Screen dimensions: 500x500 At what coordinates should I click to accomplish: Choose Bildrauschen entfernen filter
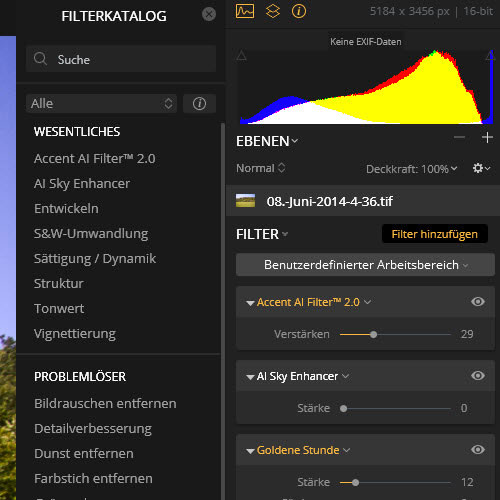click(x=105, y=404)
